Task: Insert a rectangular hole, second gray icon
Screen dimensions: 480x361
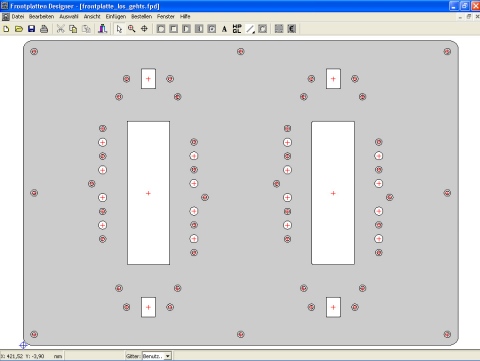Action: click(174, 29)
